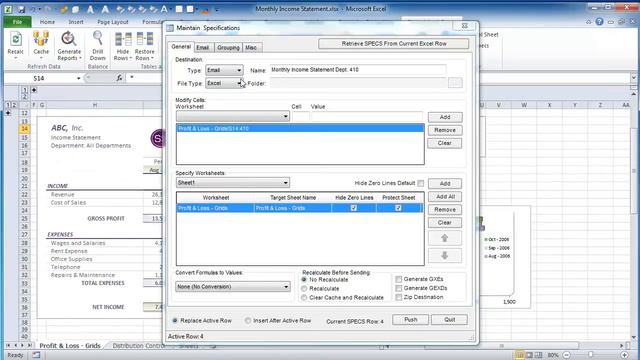Click Add button in Modify Cells section
The height and width of the screenshot is (360, 640).
click(444, 117)
